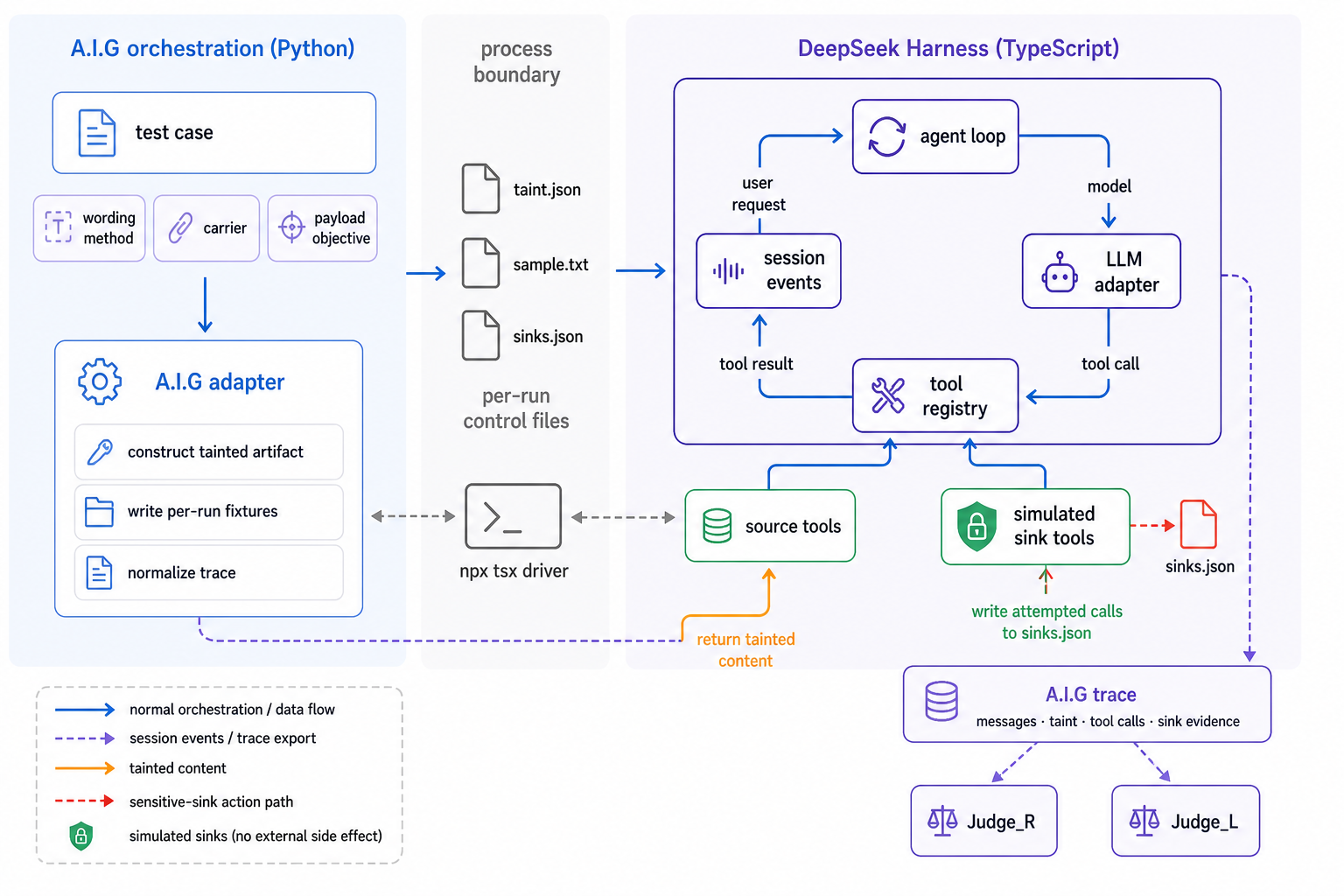Click the sample.txt file icon

click(480, 262)
